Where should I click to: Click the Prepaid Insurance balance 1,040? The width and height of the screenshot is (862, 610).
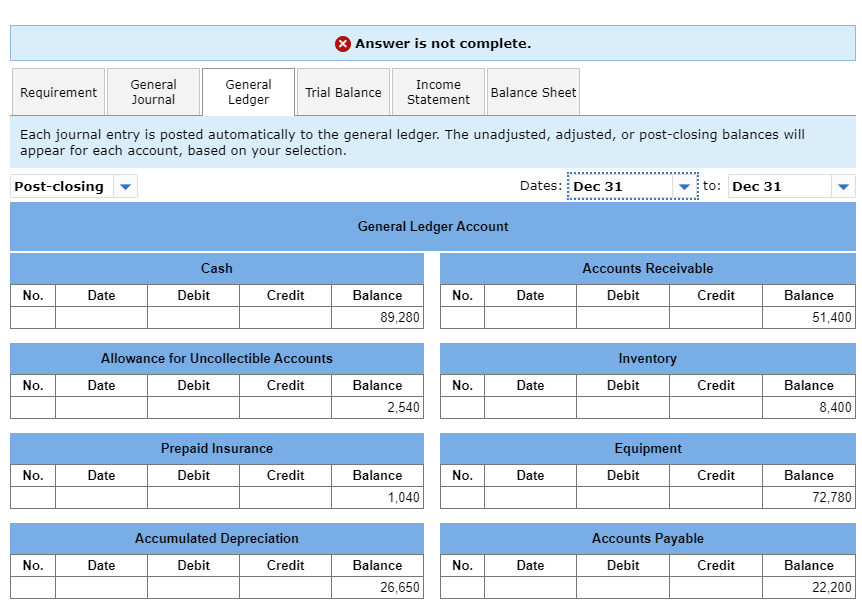[378, 498]
